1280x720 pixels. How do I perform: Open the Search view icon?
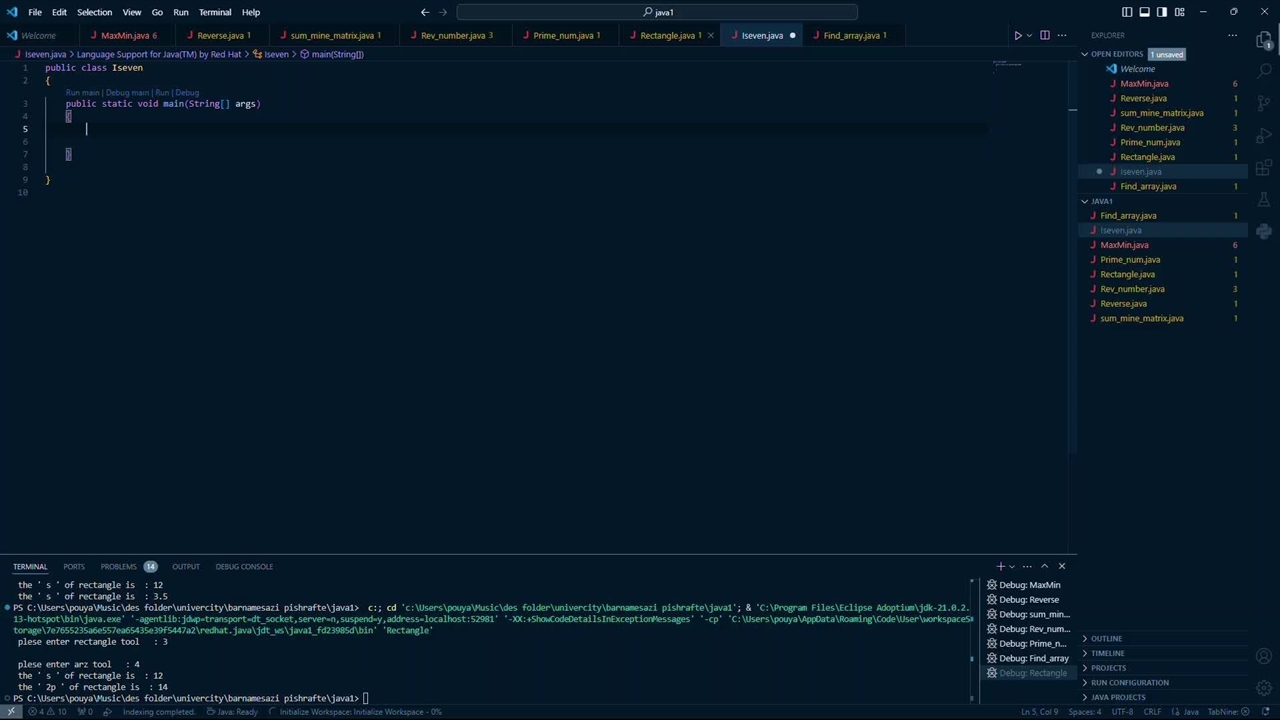[1264, 71]
